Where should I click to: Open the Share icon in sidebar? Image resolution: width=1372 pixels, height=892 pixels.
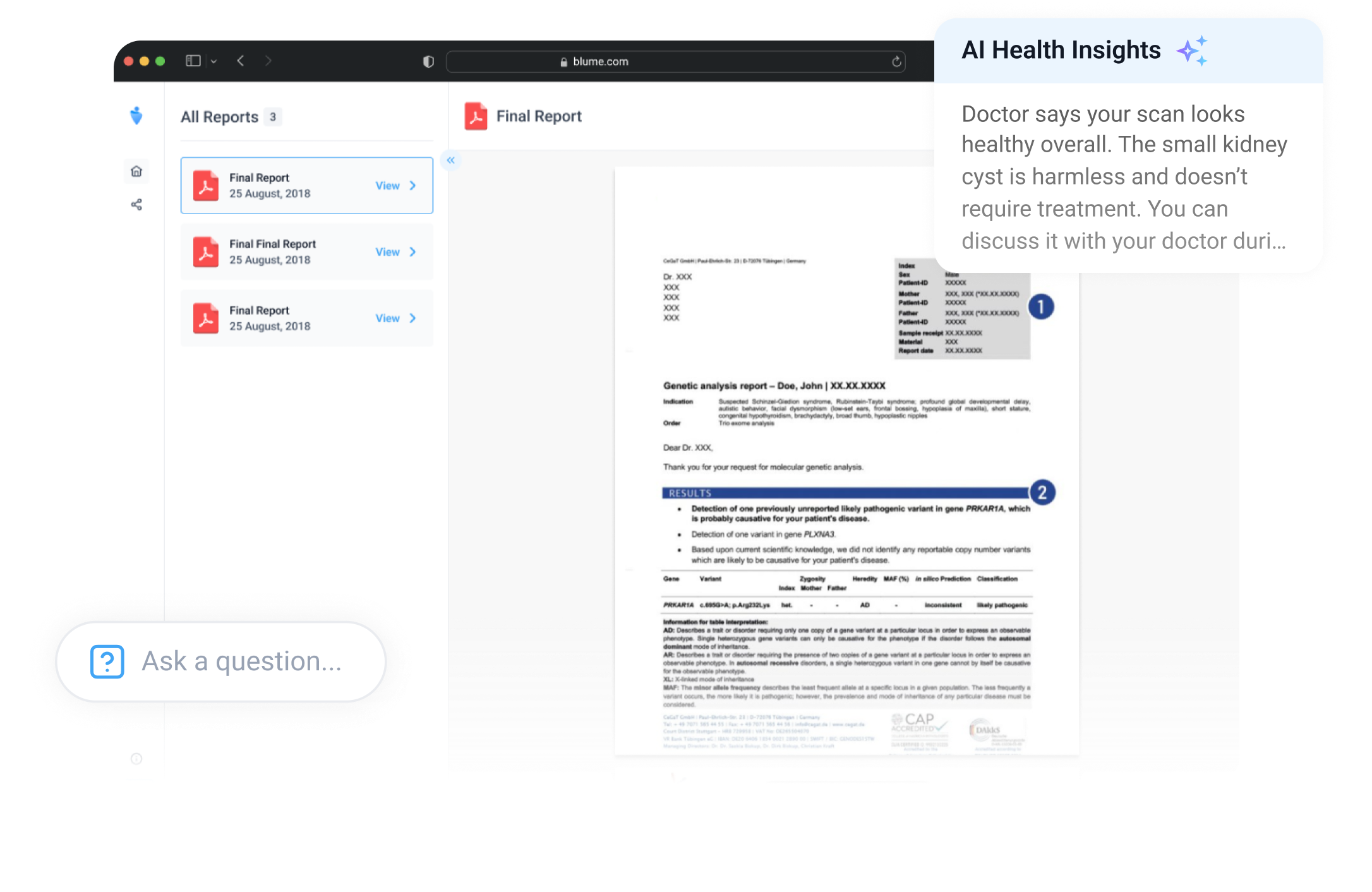click(136, 205)
